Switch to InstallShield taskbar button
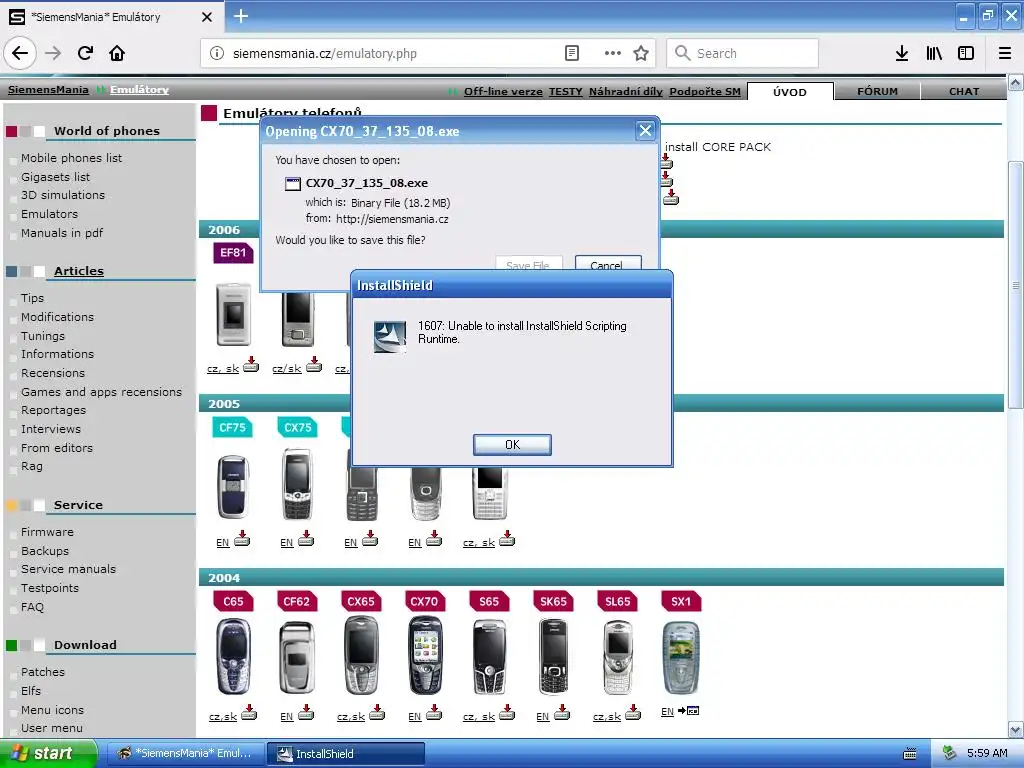Viewport: 1024px width, 768px height. [x=345, y=754]
